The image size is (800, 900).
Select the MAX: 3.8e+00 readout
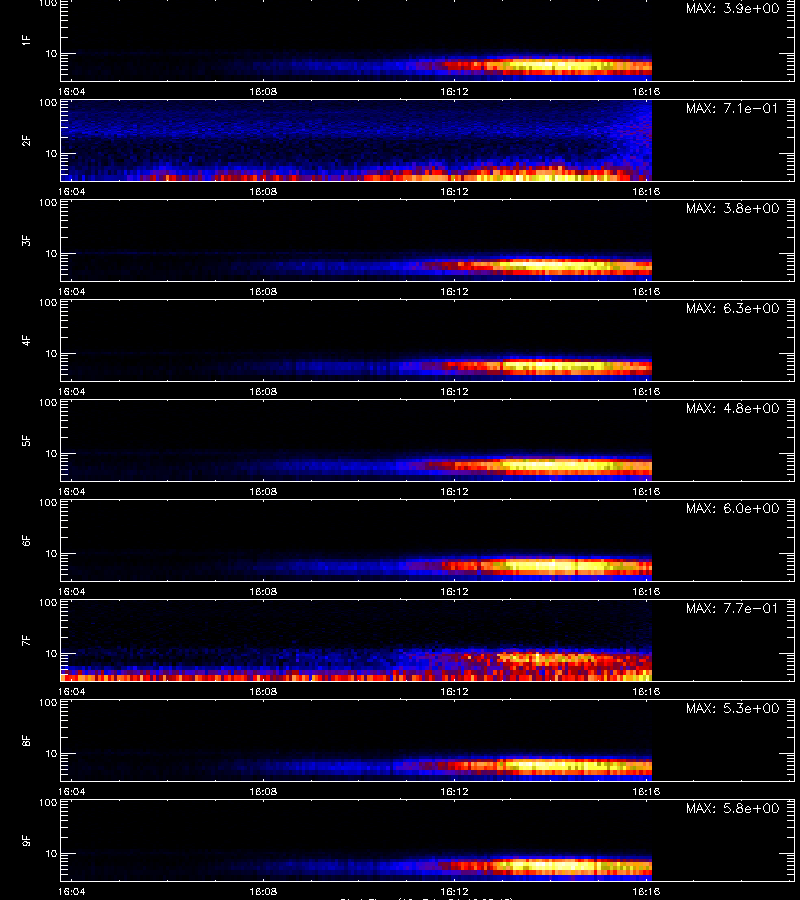coord(732,208)
